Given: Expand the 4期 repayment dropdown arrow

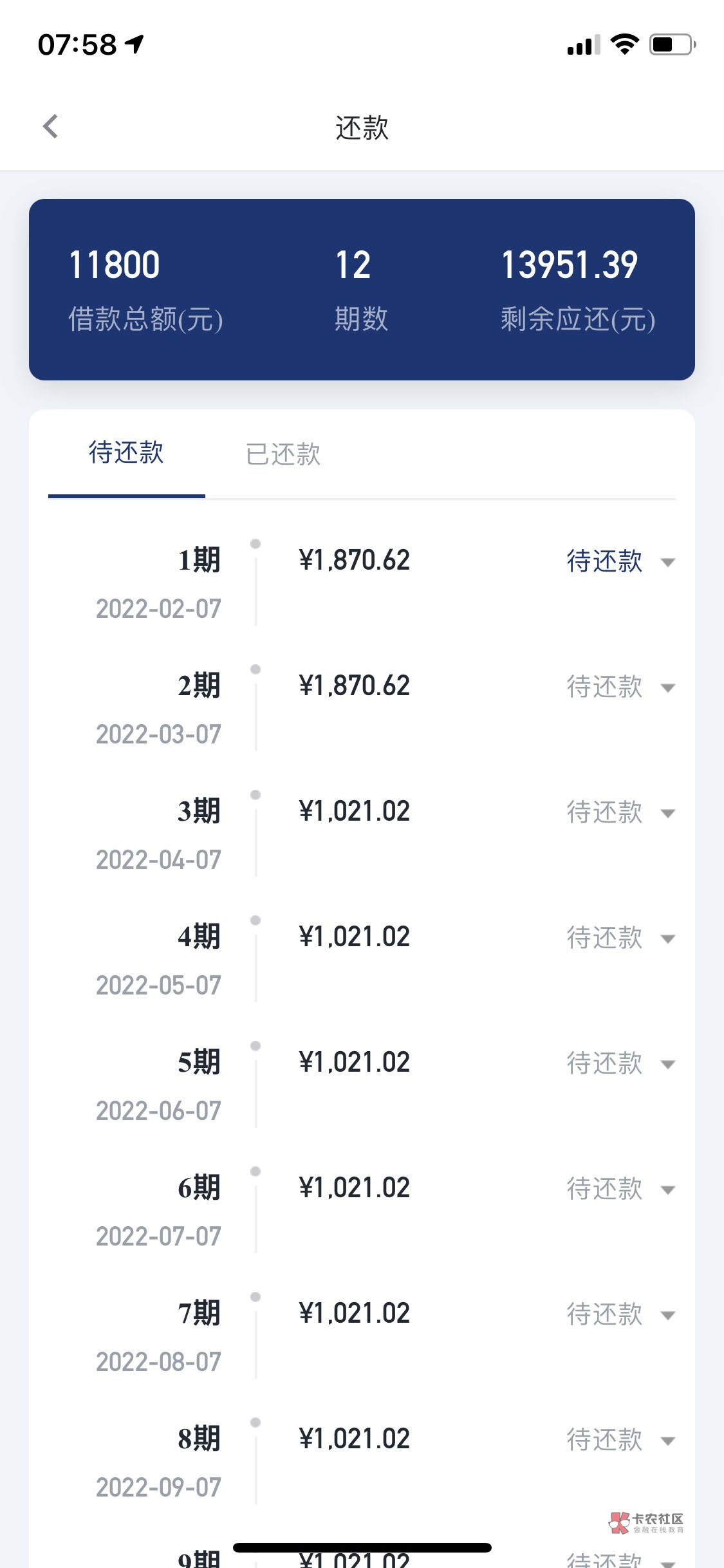Looking at the screenshot, I should tap(668, 939).
